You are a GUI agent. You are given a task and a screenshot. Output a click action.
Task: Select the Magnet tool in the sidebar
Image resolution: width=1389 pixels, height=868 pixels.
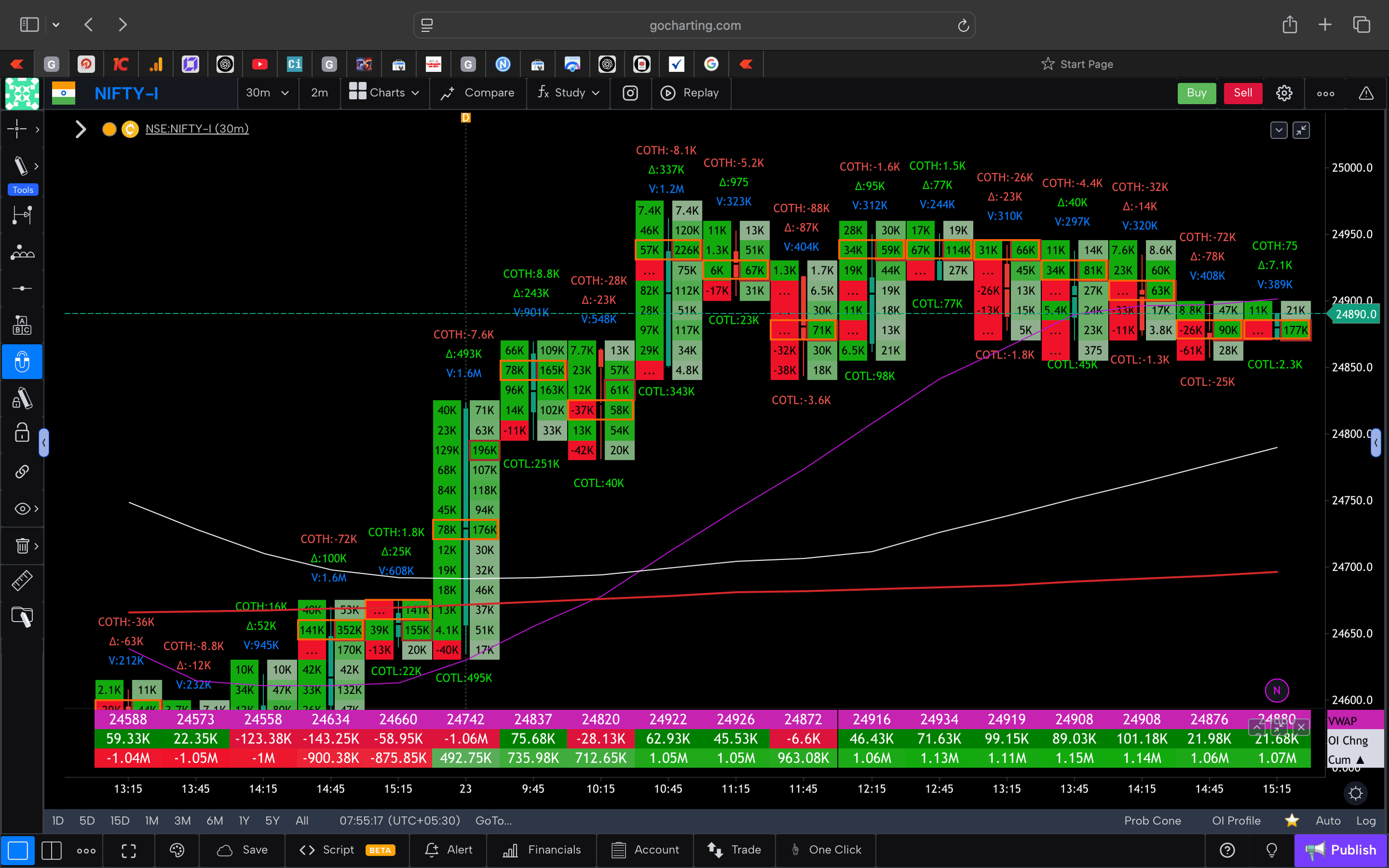point(22,362)
